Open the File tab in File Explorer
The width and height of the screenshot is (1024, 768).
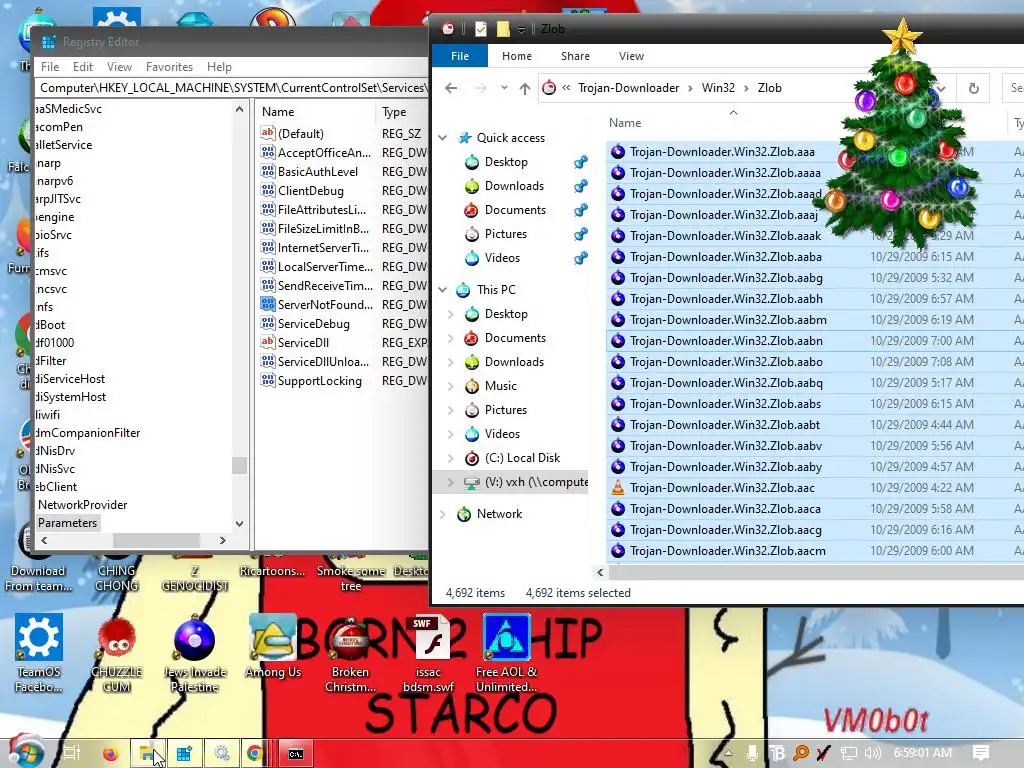point(460,56)
